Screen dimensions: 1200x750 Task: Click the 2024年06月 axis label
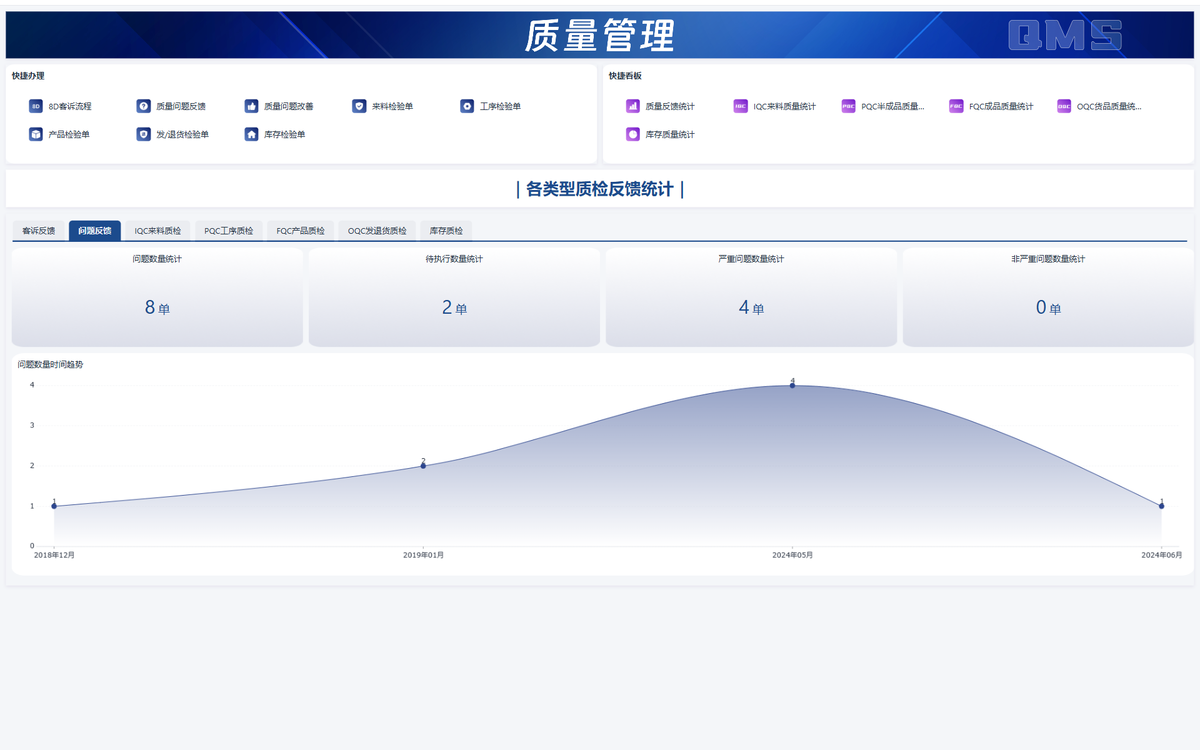point(1162,555)
